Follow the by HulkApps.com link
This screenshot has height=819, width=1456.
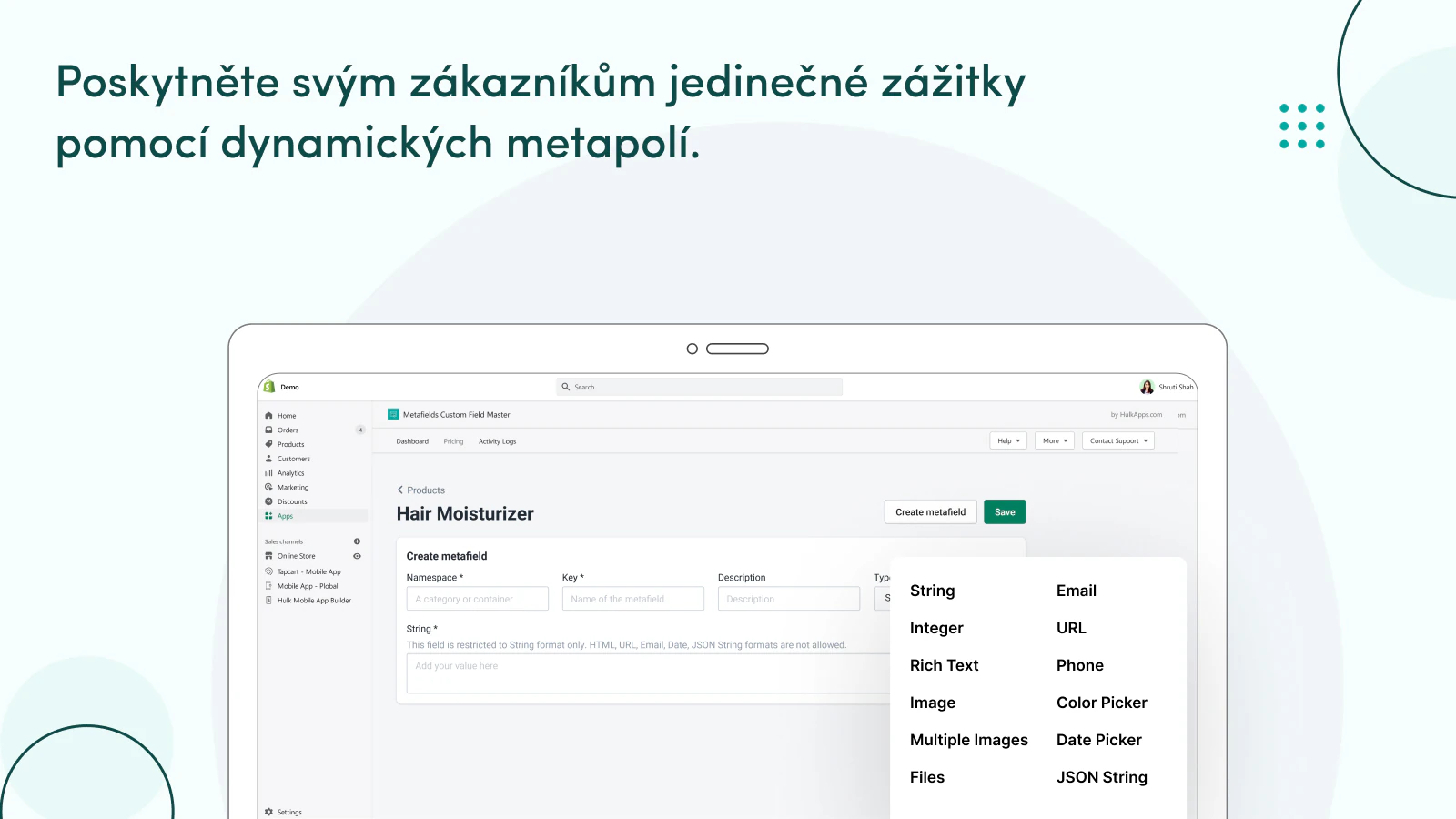click(x=1137, y=415)
